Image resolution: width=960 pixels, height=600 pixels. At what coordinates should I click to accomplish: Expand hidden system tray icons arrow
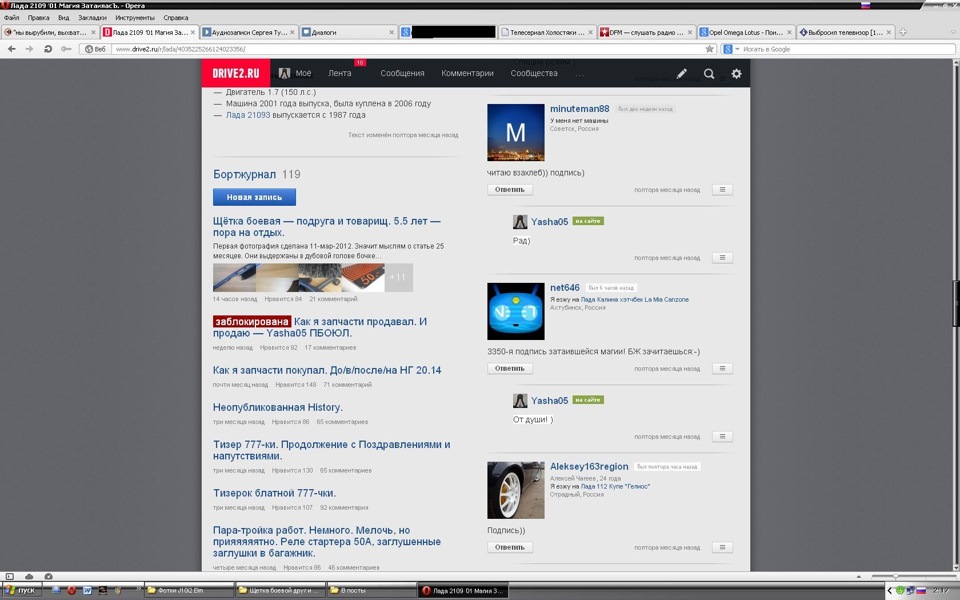coord(890,590)
